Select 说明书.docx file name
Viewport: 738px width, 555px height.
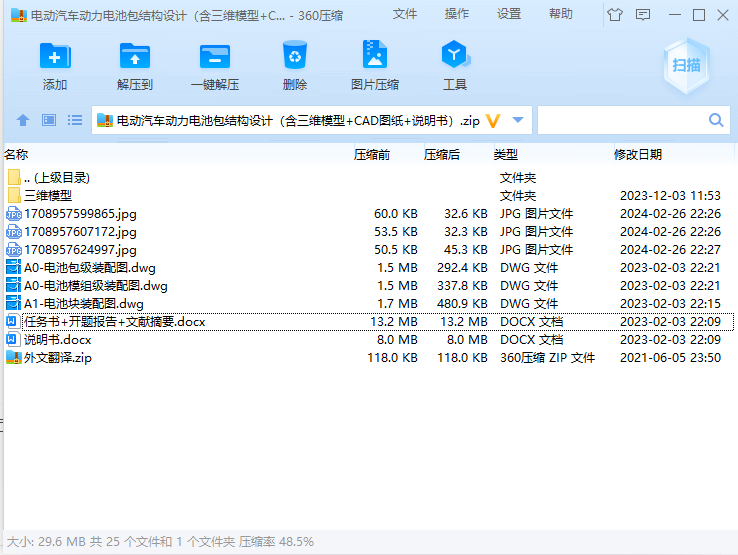tap(57, 339)
